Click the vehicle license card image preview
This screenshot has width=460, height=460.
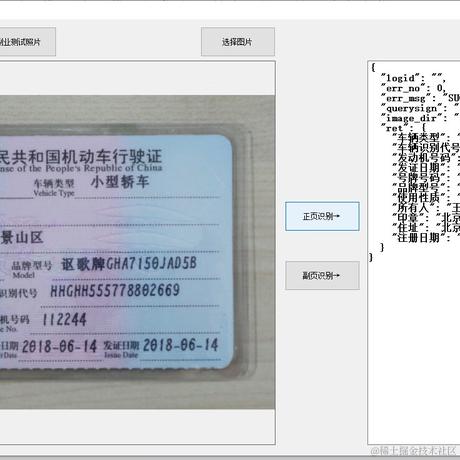click(137, 252)
